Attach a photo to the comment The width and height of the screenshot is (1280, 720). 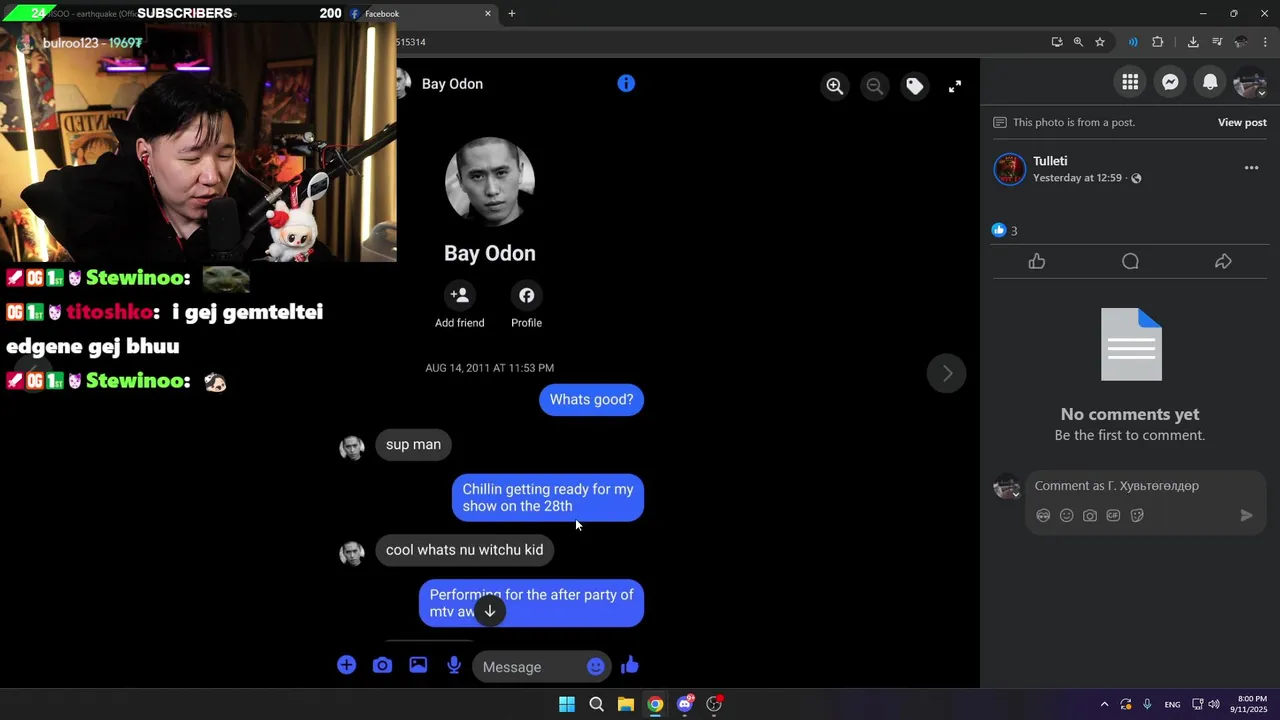click(1090, 516)
